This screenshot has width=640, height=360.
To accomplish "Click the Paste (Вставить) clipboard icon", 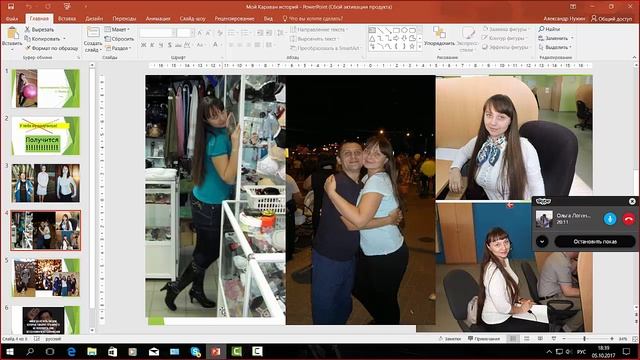I will [12, 33].
